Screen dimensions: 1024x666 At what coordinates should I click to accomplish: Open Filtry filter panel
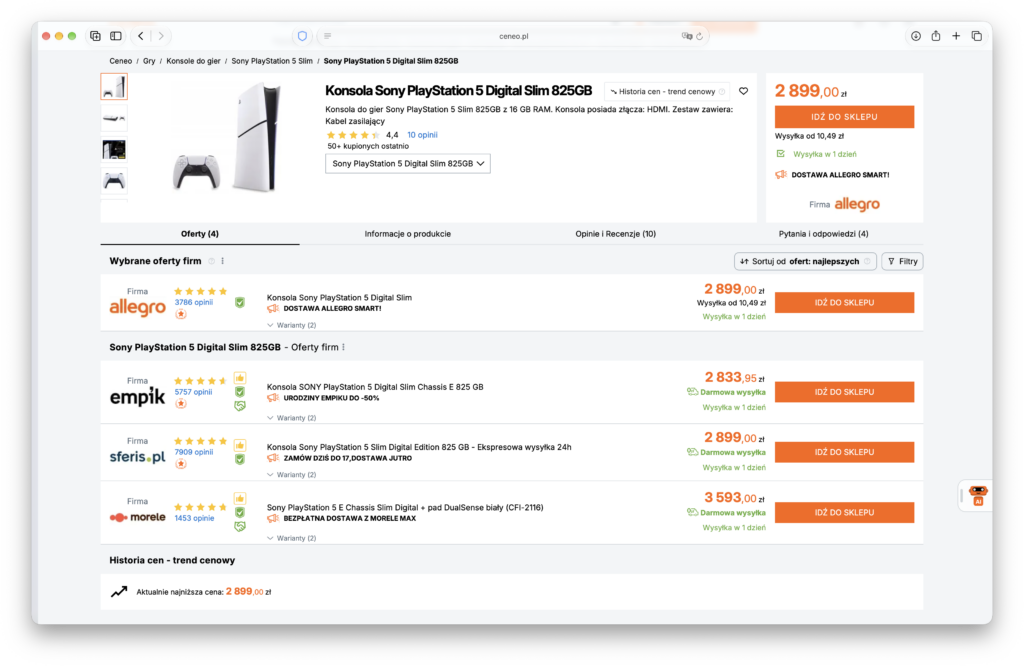tap(902, 261)
